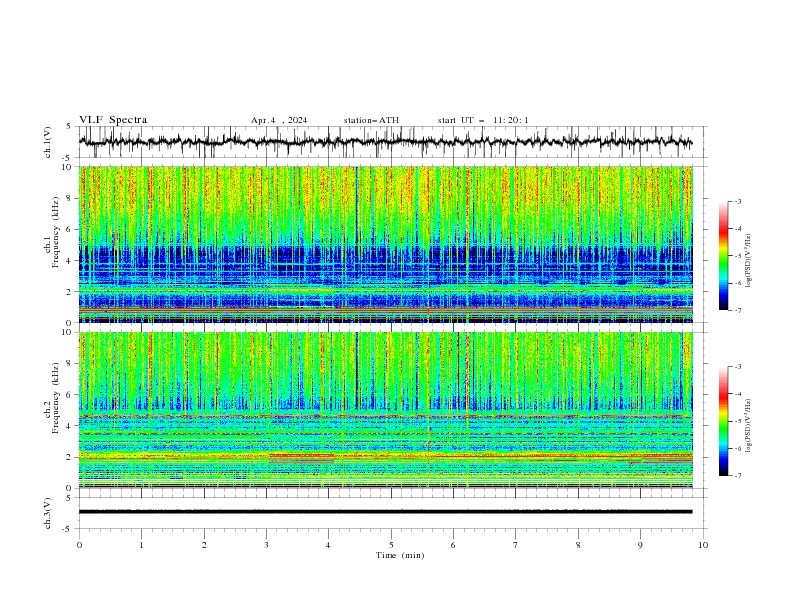Click the time axis tick label "5"
792x612 pixels.
pyautogui.click(x=391, y=545)
